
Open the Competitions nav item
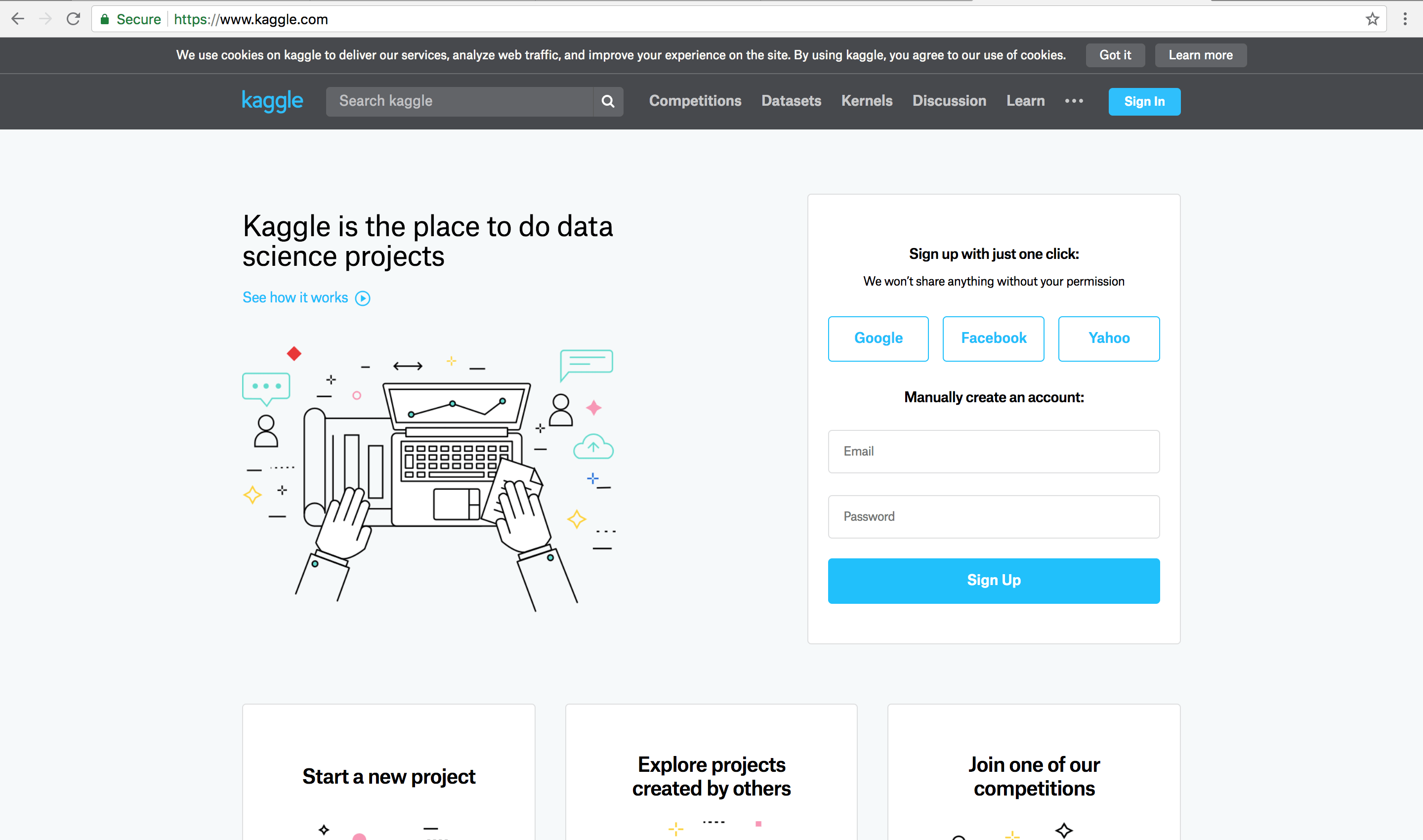(695, 101)
